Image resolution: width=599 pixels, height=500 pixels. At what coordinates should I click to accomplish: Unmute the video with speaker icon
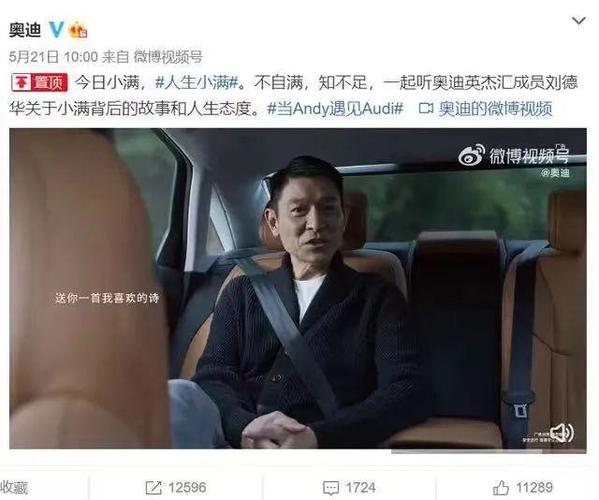561,433
